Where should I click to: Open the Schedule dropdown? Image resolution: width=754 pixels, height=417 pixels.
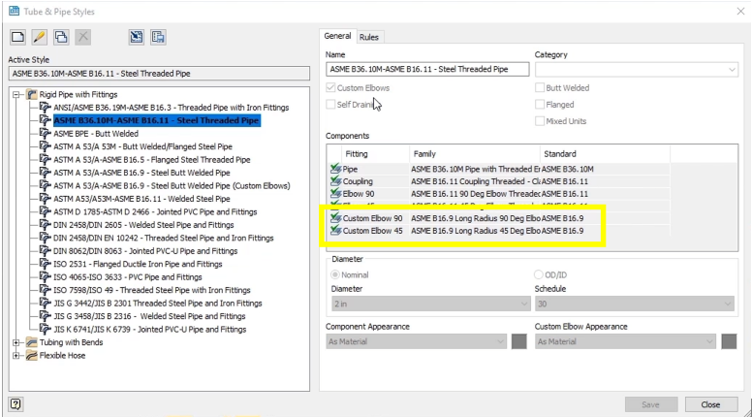(x=634, y=304)
